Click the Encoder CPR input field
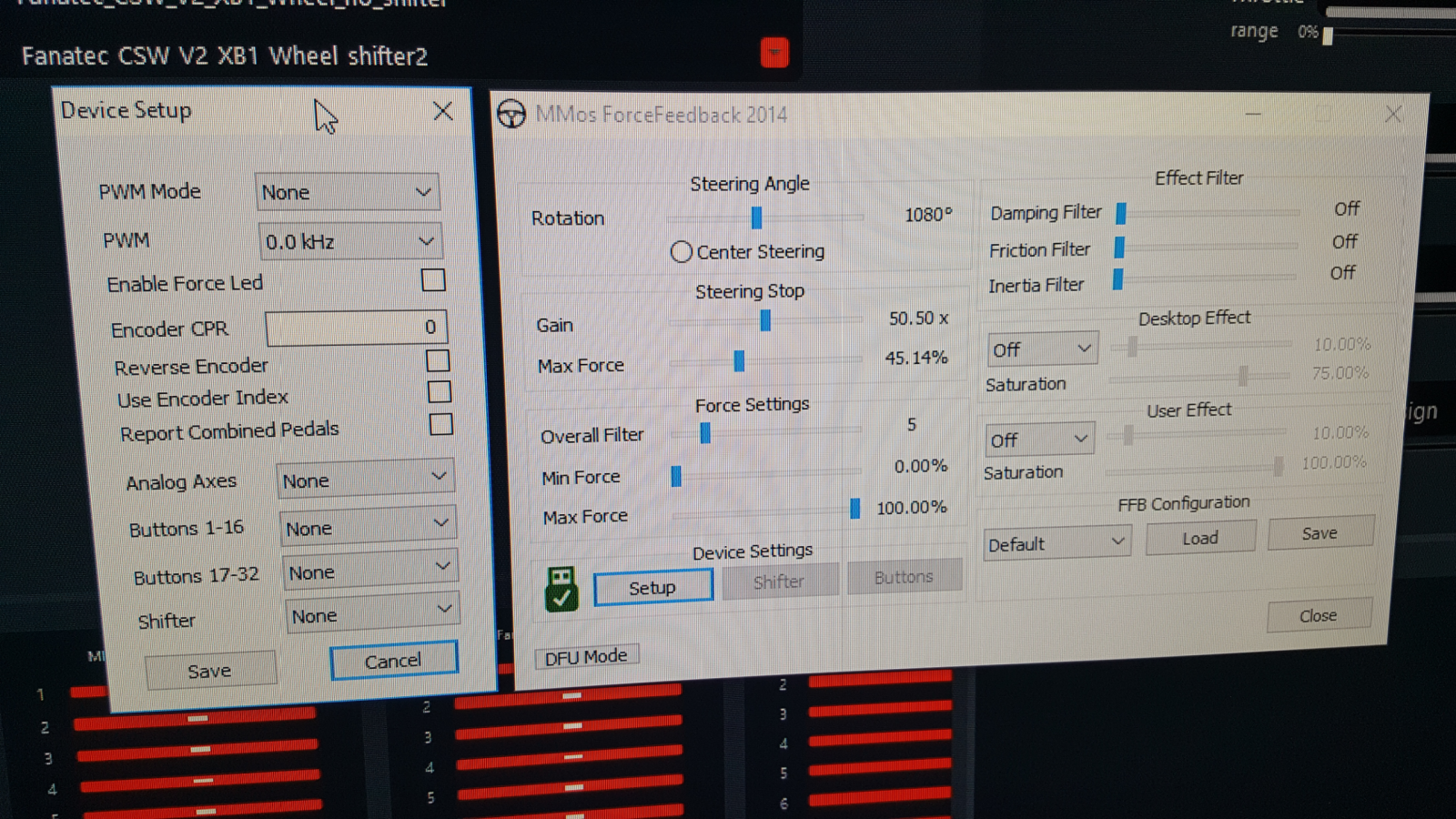The height and width of the screenshot is (819, 1456). coord(356,328)
